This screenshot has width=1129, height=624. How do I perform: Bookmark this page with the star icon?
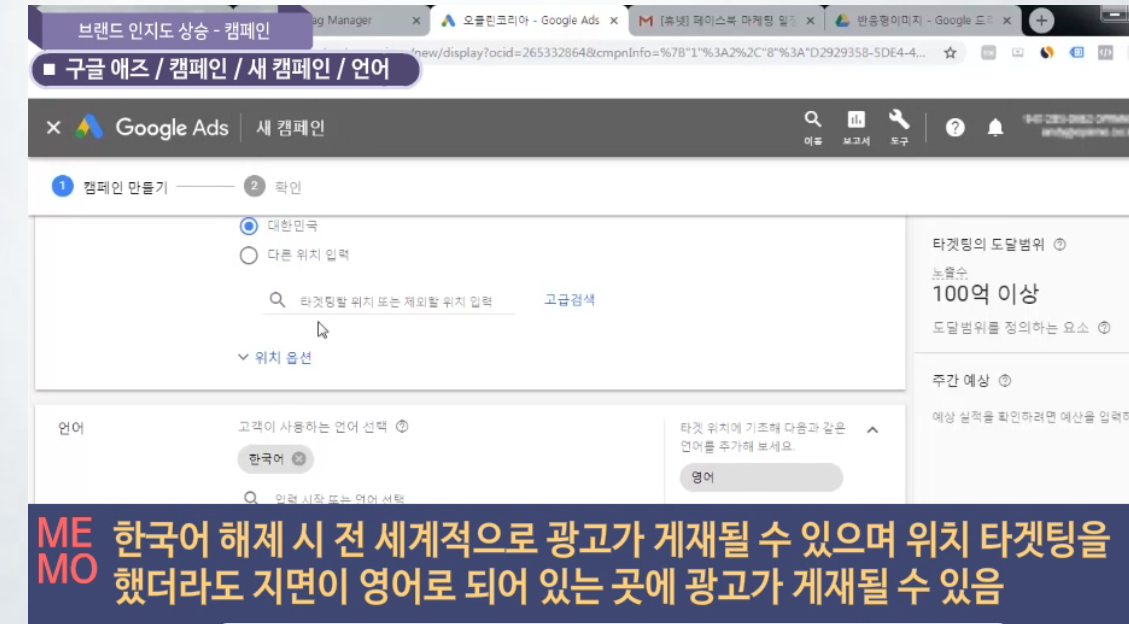point(950,53)
